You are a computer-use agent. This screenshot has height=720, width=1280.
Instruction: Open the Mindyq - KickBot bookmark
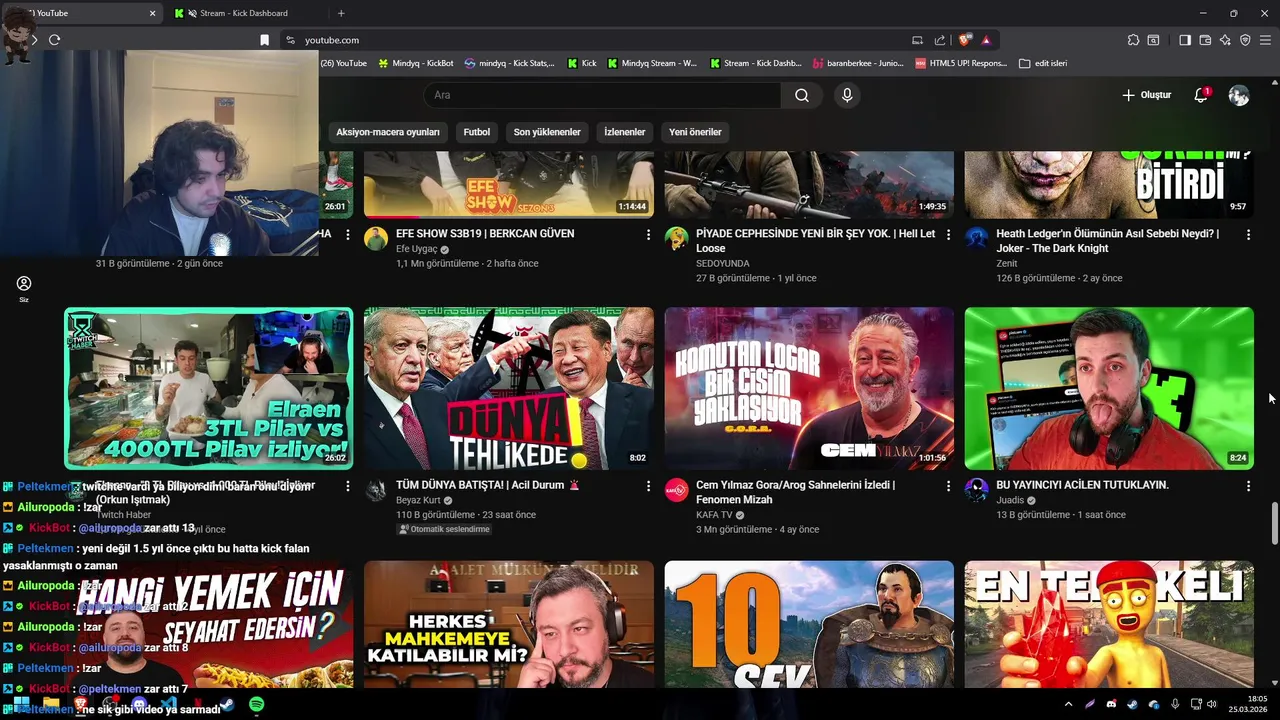(x=415, y=63)
